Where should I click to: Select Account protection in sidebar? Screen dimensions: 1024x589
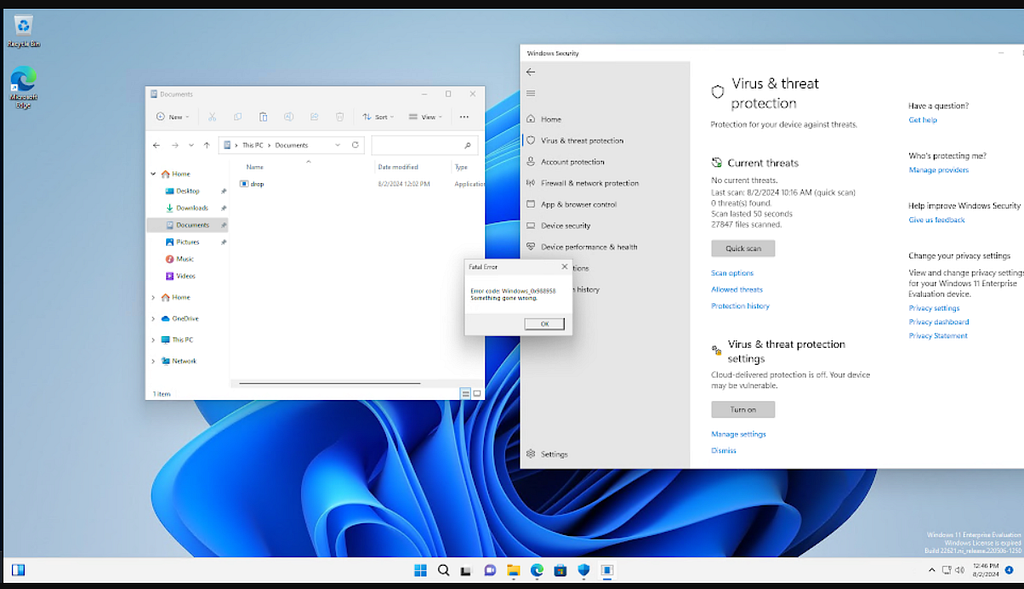pyautogui.click(x=606, y=162)
